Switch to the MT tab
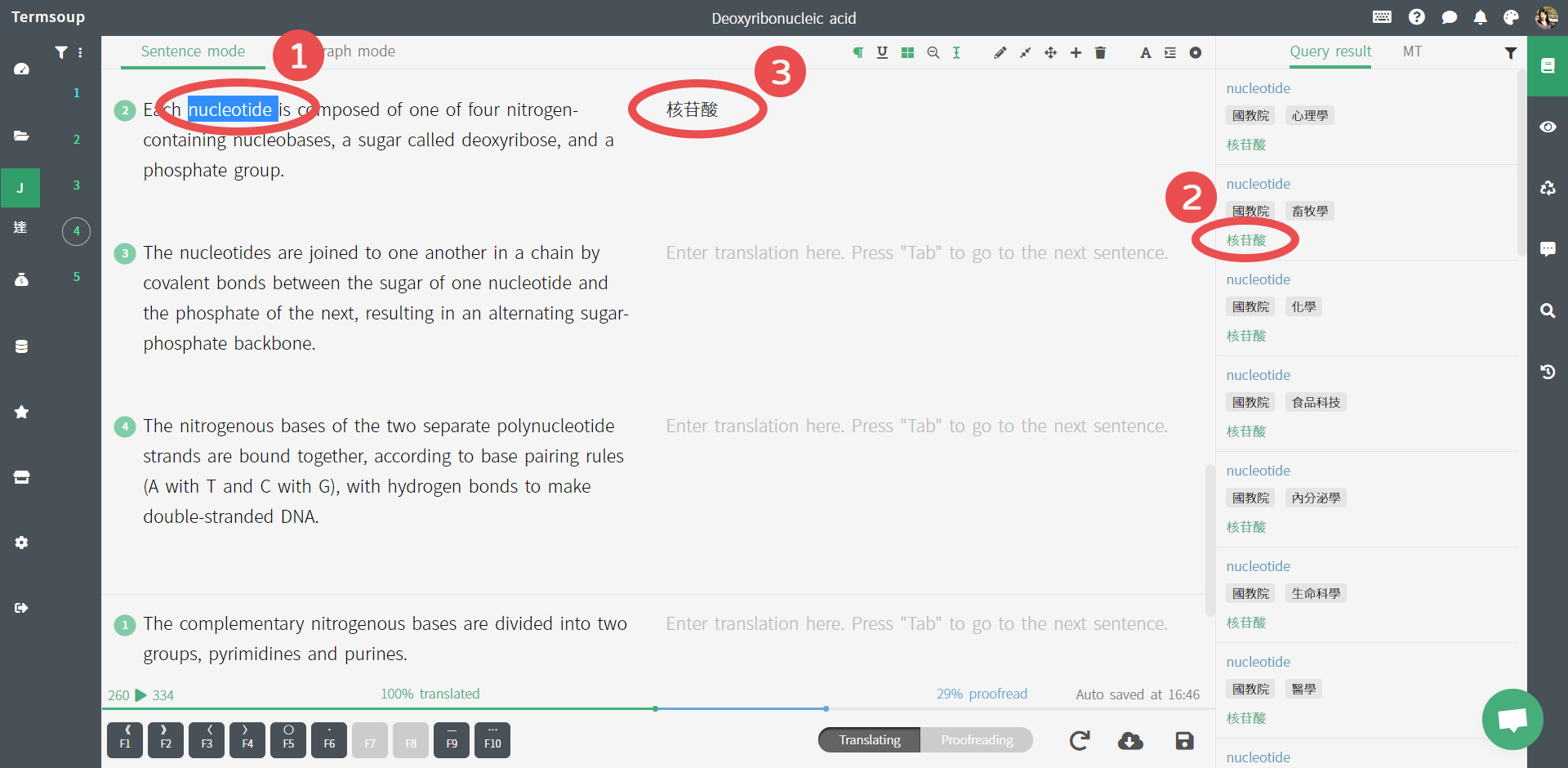Viewport: 1568px width, 768px height. pyautogui.click(x=1412, y=51)
